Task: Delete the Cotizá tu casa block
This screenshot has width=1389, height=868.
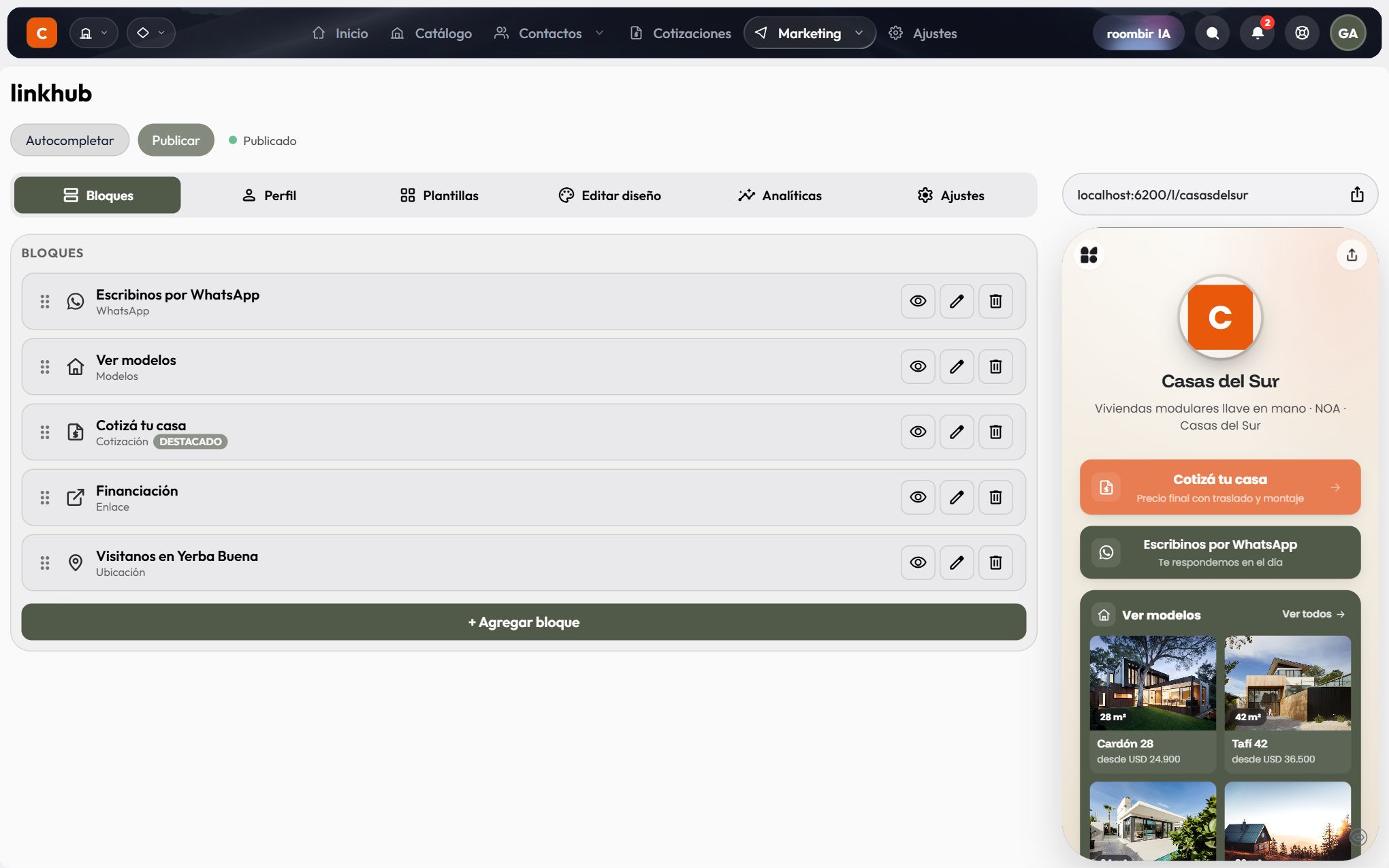Action: click(995, 432)
